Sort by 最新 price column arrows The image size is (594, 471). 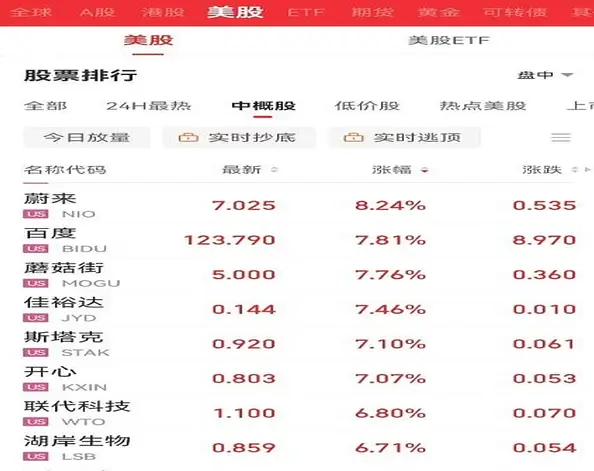click(x=274, y=170)
